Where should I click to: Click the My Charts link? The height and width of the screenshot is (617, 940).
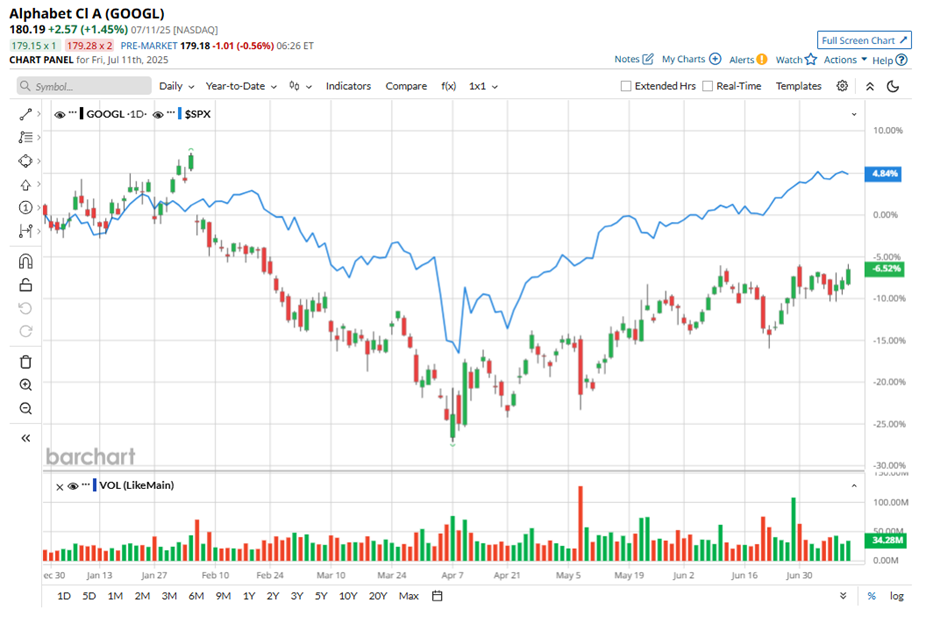(x=683, y=59)
